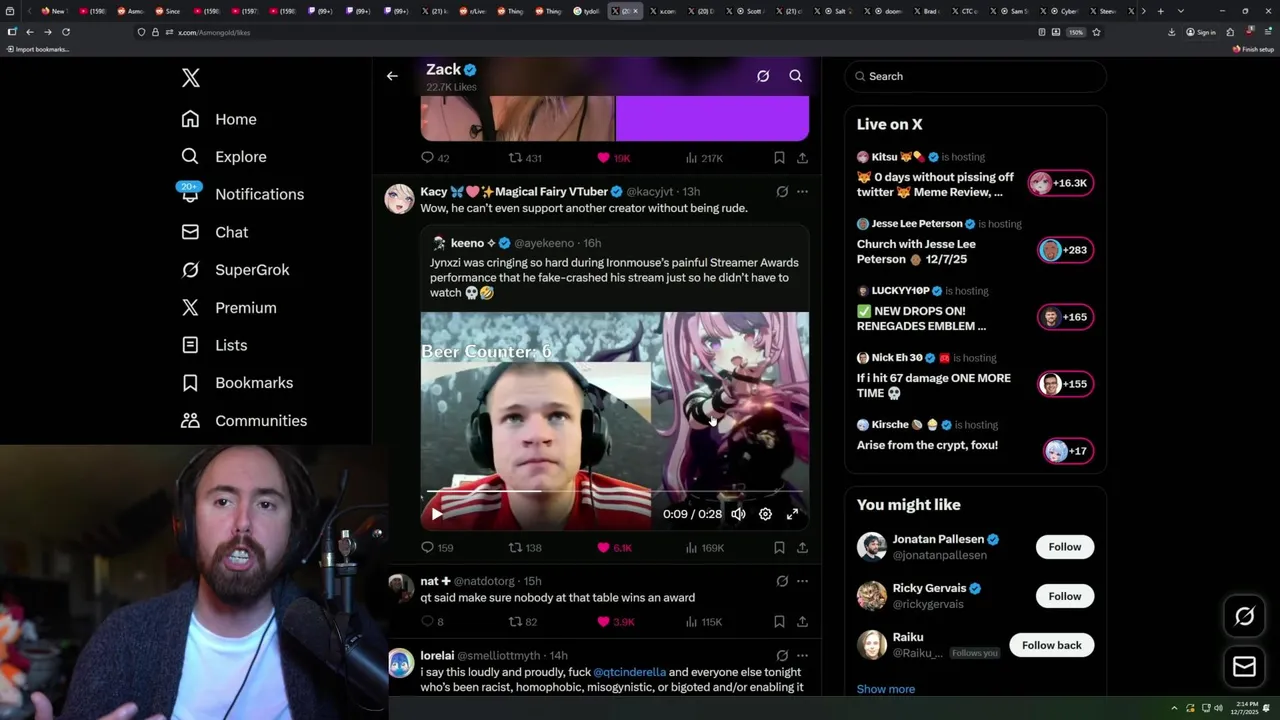This screenshot has height=720, width=1280.
Task: Share Kacy's post
Action: (802, 548)
